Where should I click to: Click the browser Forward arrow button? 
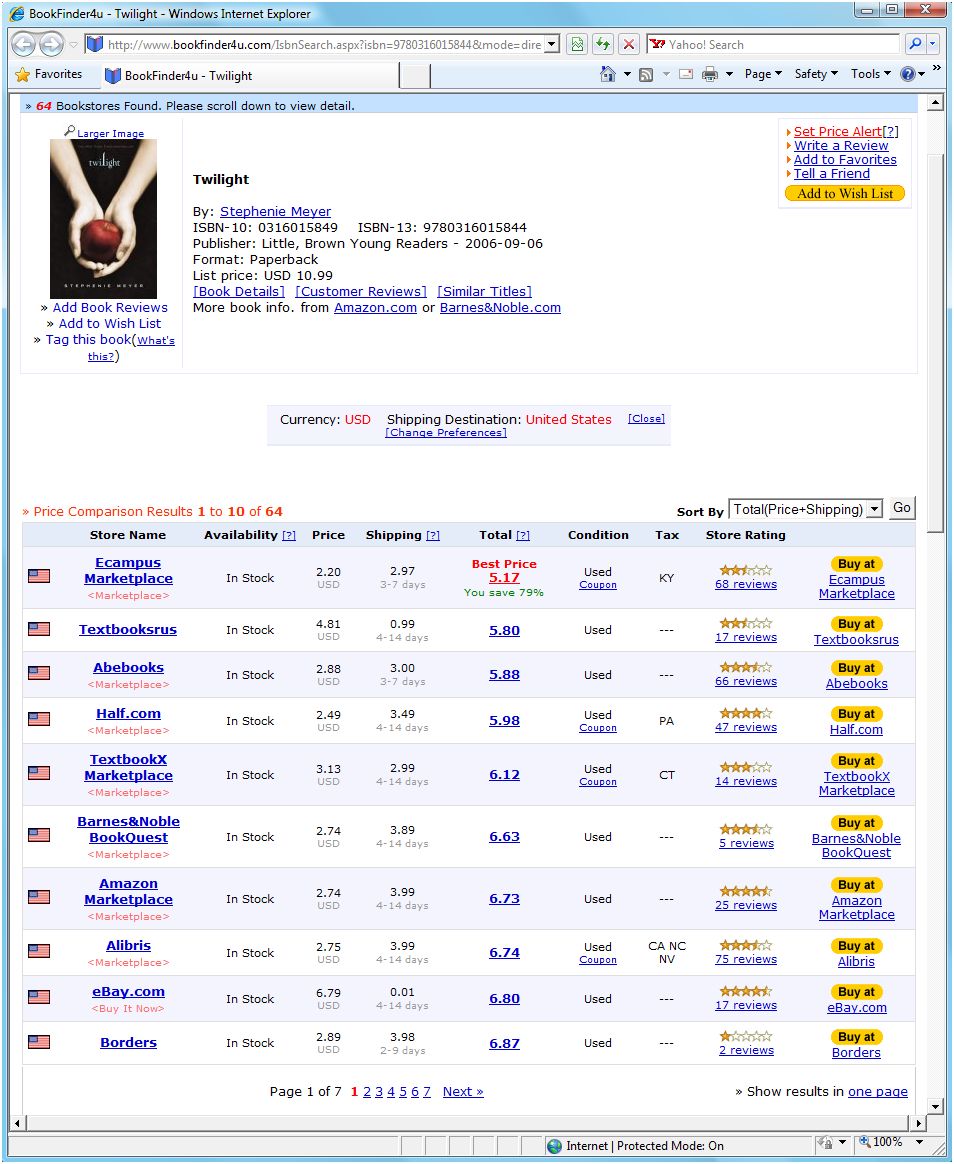click(x=51, y=45)
